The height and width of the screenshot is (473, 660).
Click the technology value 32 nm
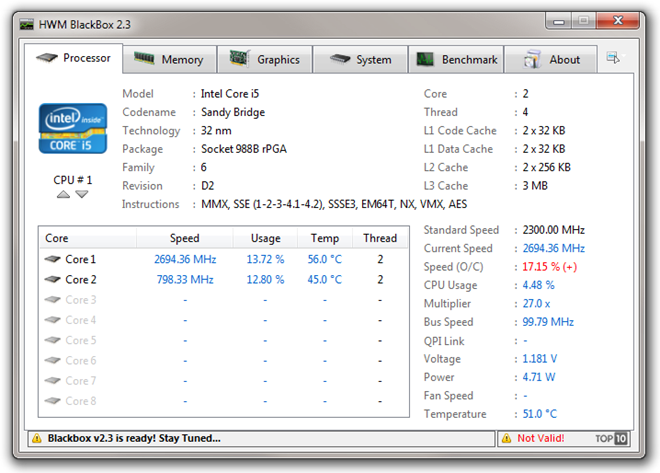point(216,130)
